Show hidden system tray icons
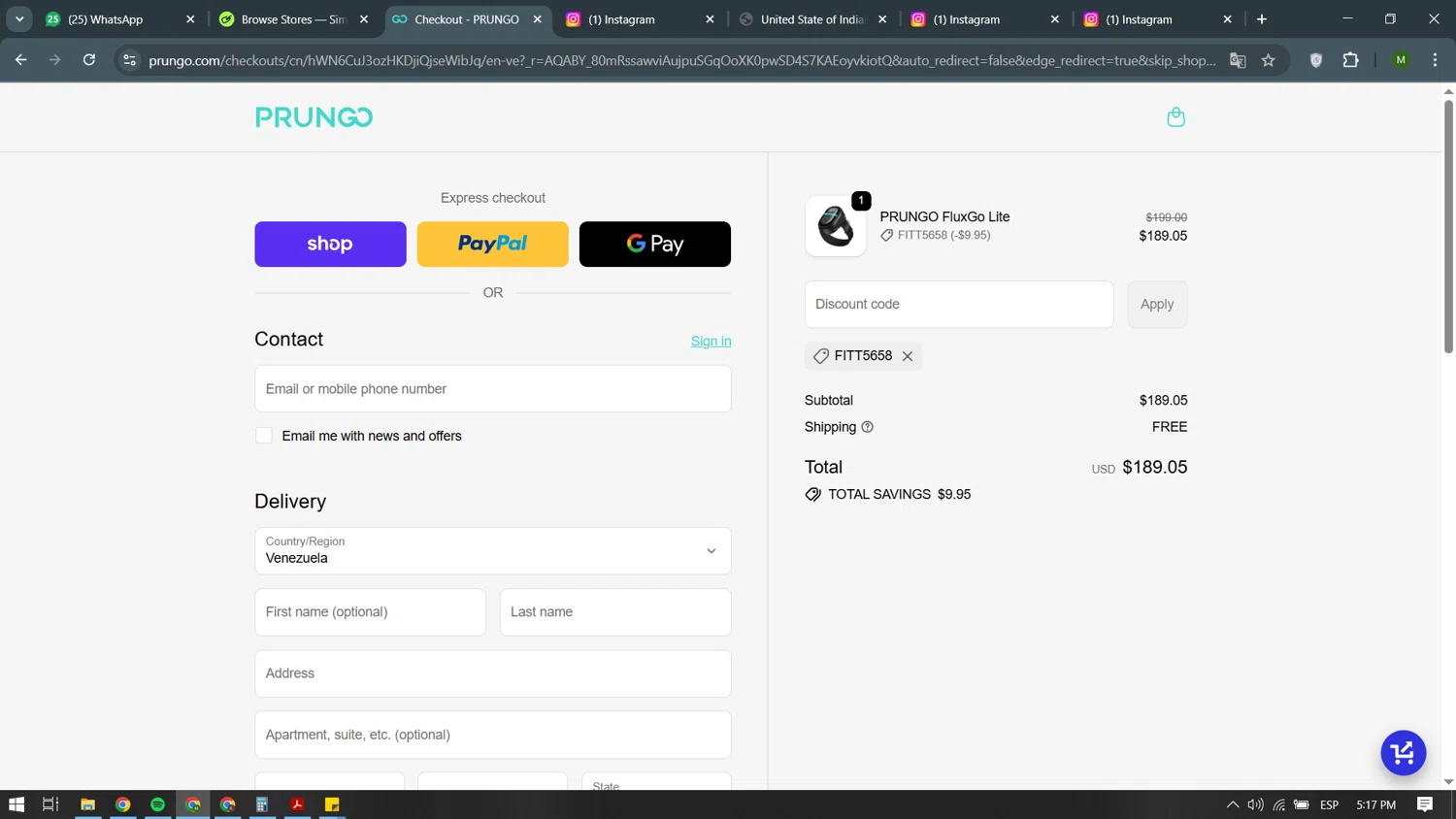 click(x=1233, y=804)
